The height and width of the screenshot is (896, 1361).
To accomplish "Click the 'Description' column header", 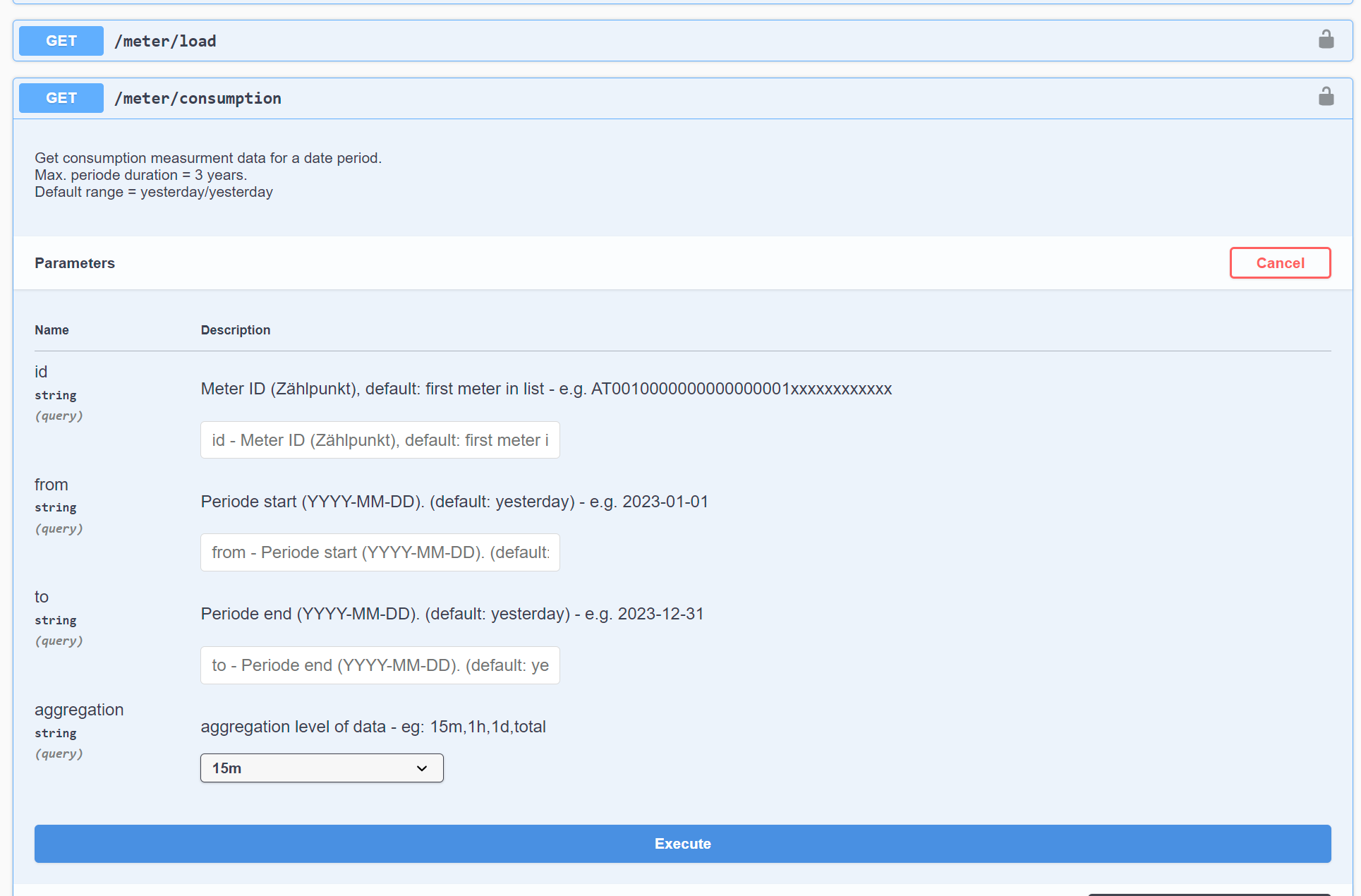I will tap(235, 330).
